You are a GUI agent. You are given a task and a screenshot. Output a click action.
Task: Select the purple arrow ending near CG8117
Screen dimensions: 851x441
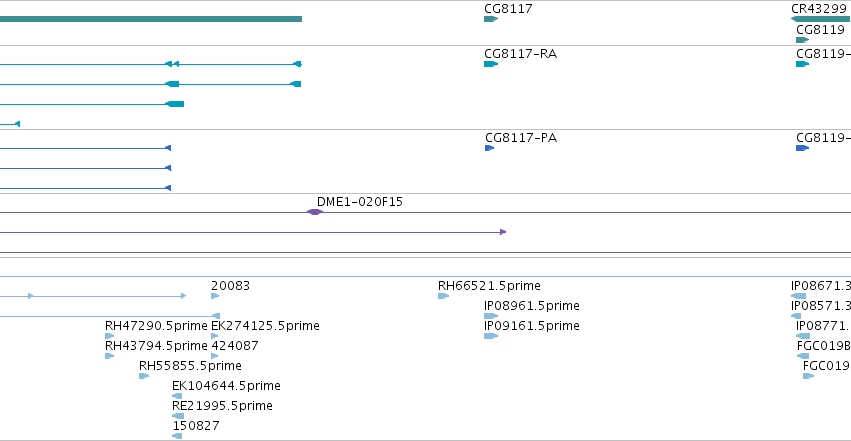pyautogui.click(x=253, y=232)
